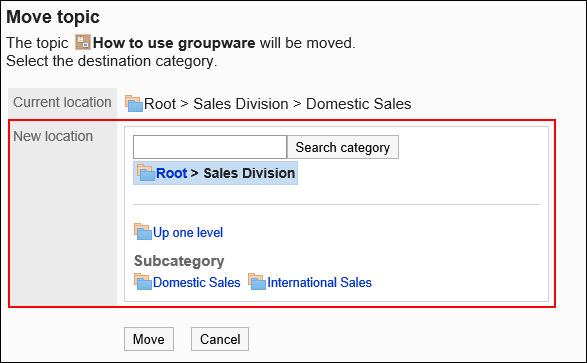The height and width of the screenshot is (363, 587).
Task: Click the International Sales folder icon
Action: [257, 281]
